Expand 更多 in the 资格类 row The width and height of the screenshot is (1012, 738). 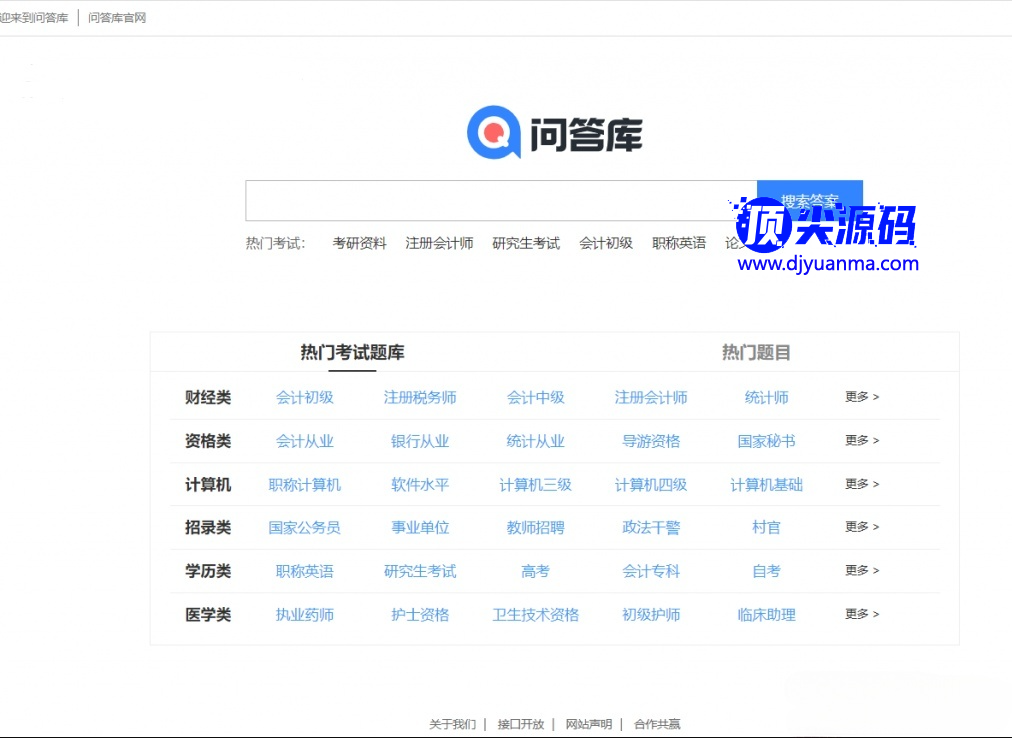tap(861, 440)
